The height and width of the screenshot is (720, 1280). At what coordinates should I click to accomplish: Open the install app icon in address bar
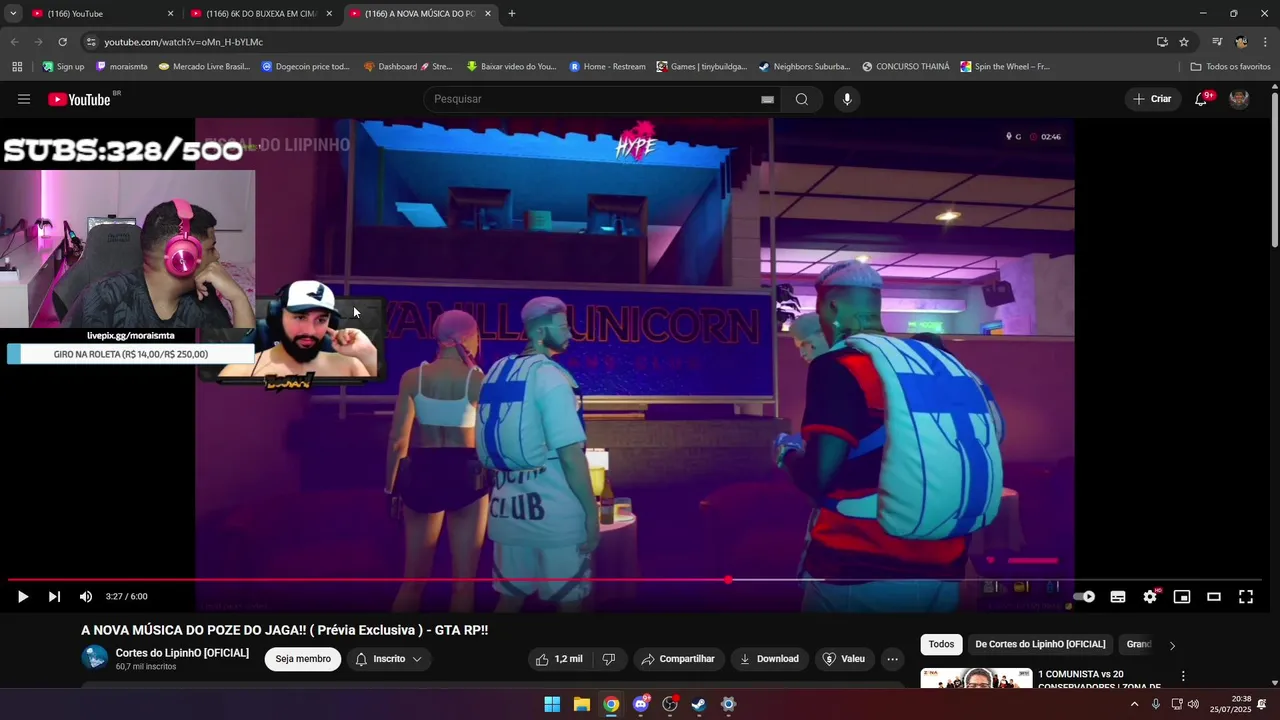(1162, 42)
